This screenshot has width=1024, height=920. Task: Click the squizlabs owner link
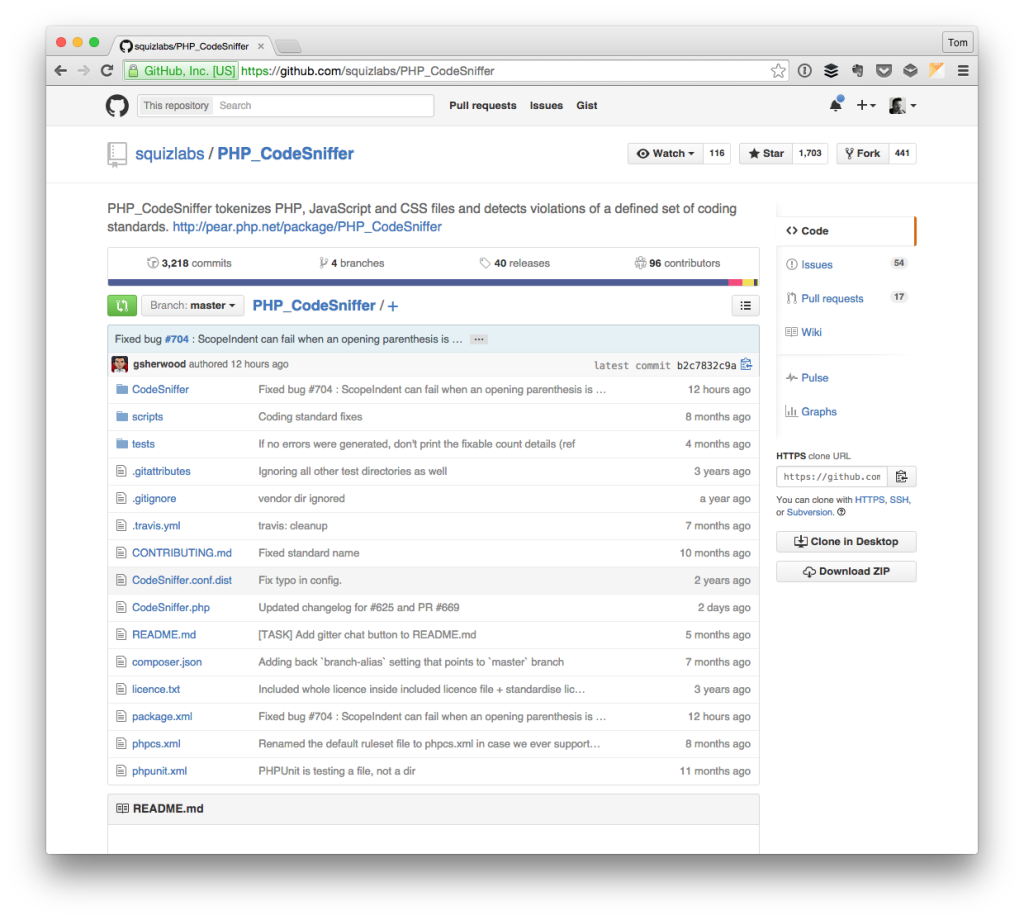pyautogui.click(x=170, y=153)
